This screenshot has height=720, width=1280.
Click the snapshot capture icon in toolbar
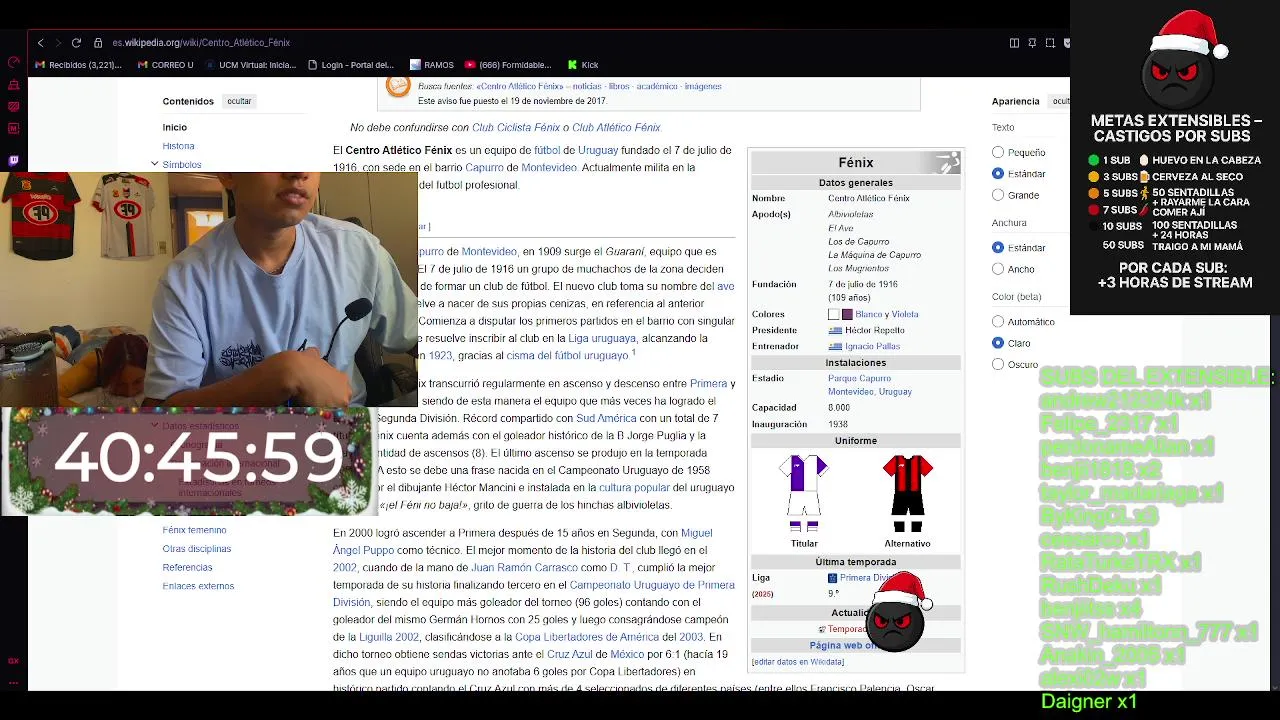pyautogui.click(x=1050, y=43)
